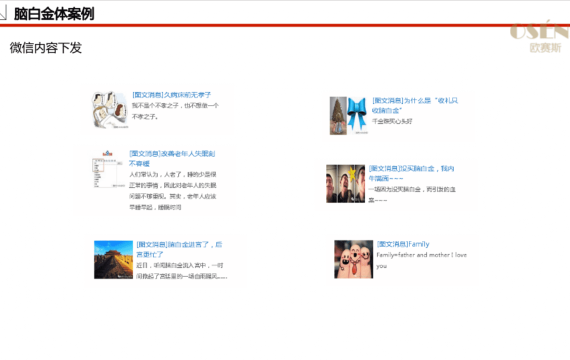Click the Christmas tree and blue bow thumbnail
Screen dimensions: 570x360
pyautogui.click(x=348, y=116)
